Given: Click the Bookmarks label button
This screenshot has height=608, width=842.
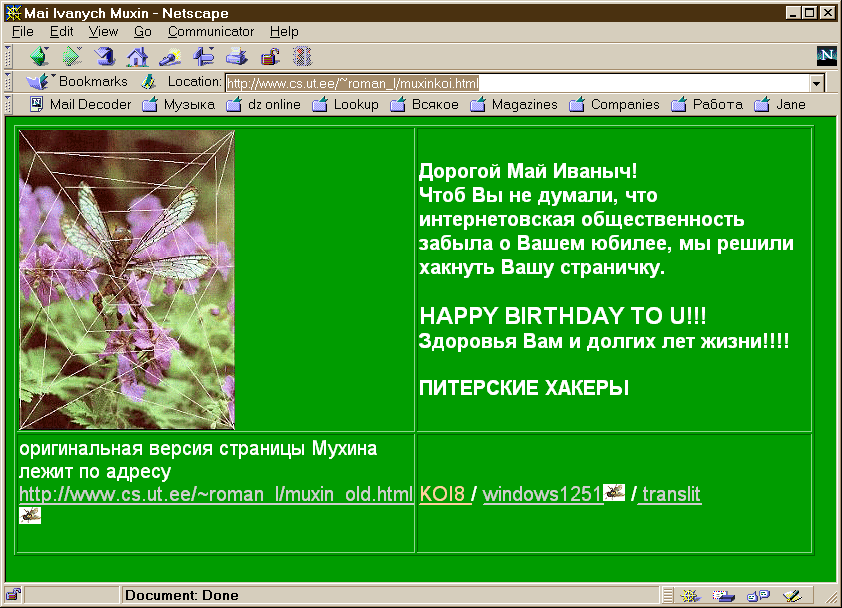Looking at the screenshot, I should click(93, 81).
